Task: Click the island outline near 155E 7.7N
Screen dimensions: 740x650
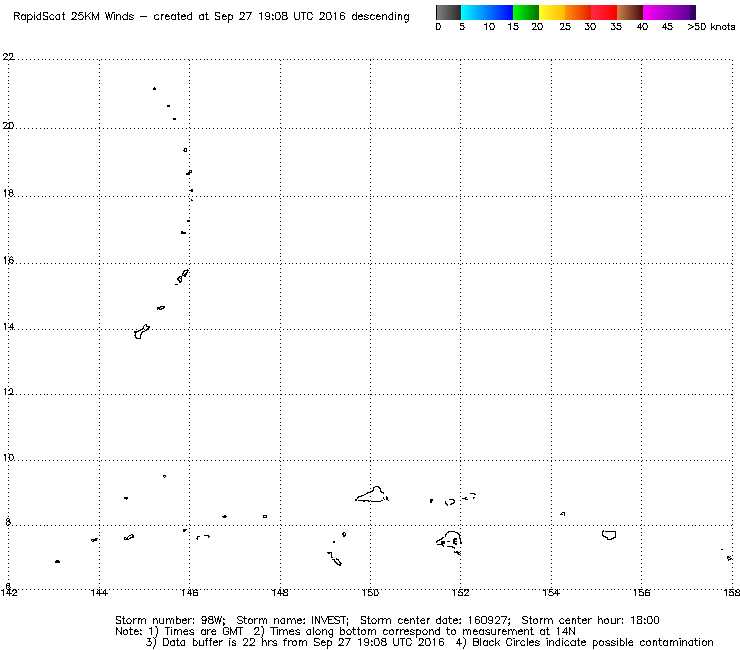Action: [x=609, y=535]
